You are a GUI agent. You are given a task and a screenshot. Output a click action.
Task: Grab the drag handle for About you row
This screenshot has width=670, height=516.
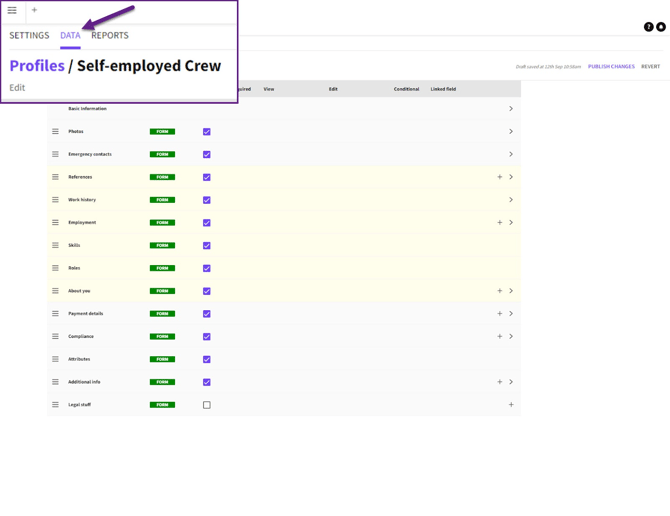point(56,291)
